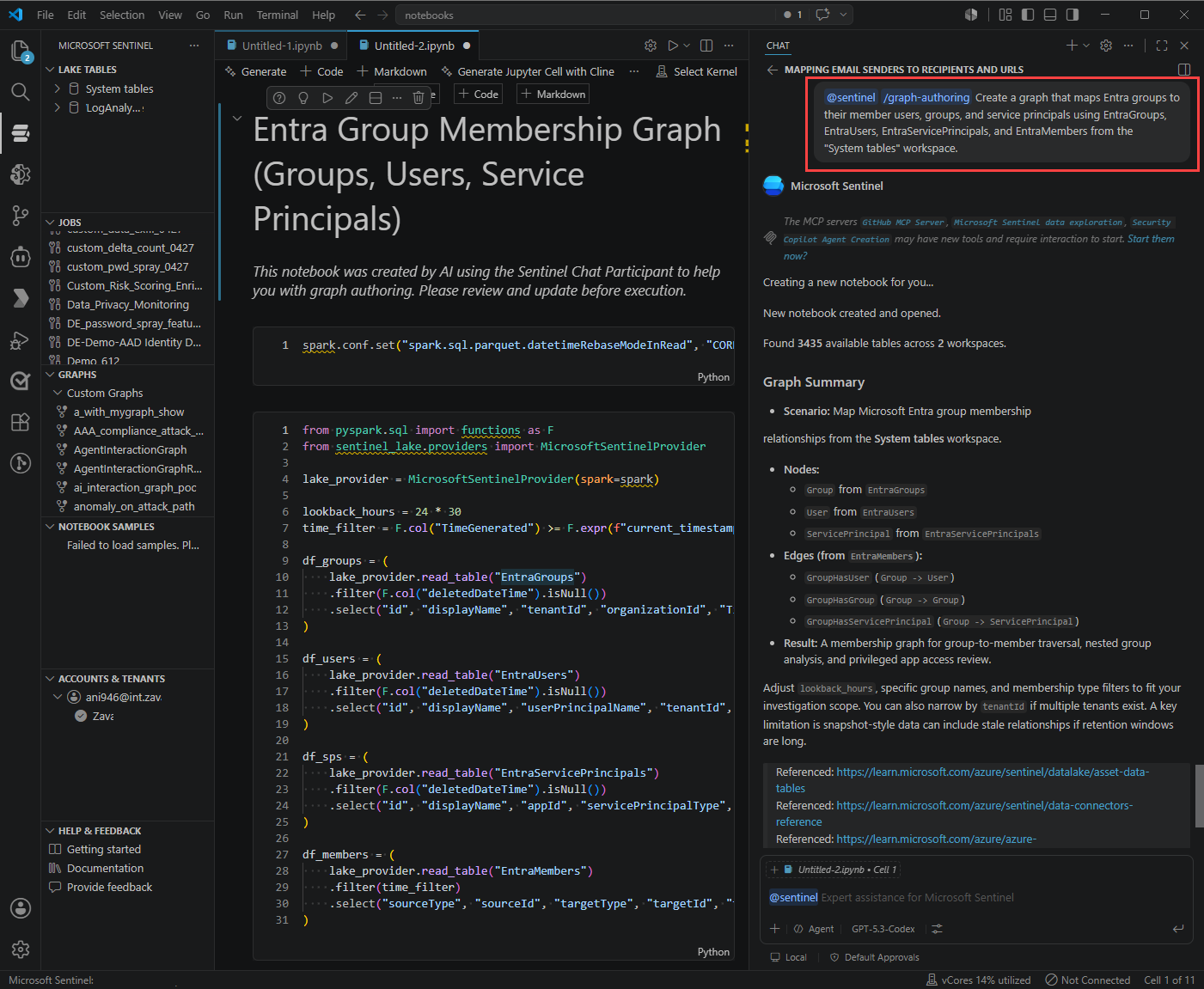This screenshot has height=989, width=1204.
Task: Maximize the chat panel icon
Action: click(1162, 46)
